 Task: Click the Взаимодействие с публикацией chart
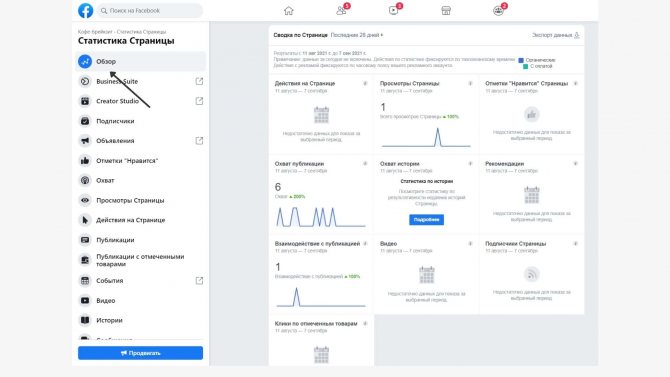[321, 297]
